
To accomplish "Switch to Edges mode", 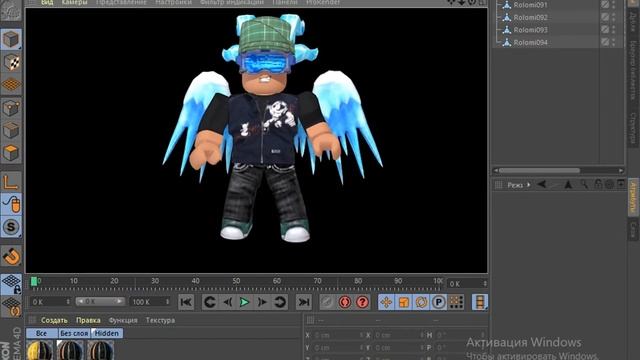I will (11, 131).
